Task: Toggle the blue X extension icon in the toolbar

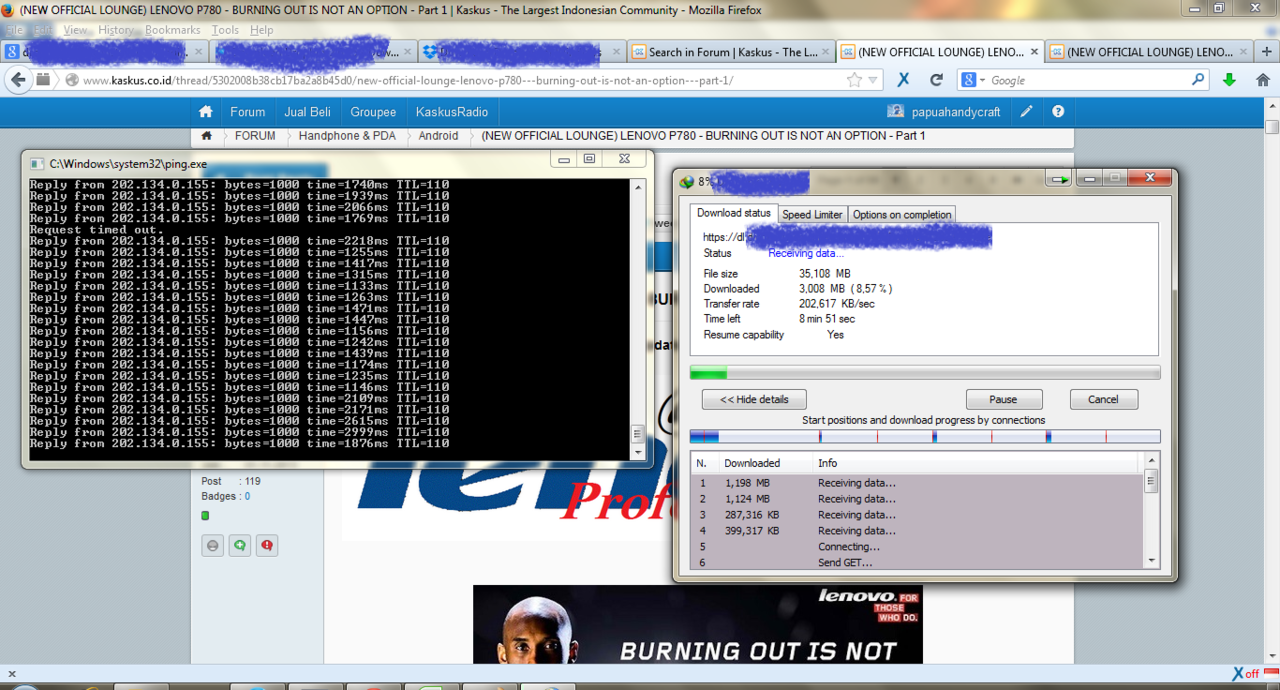Action: 903,79
